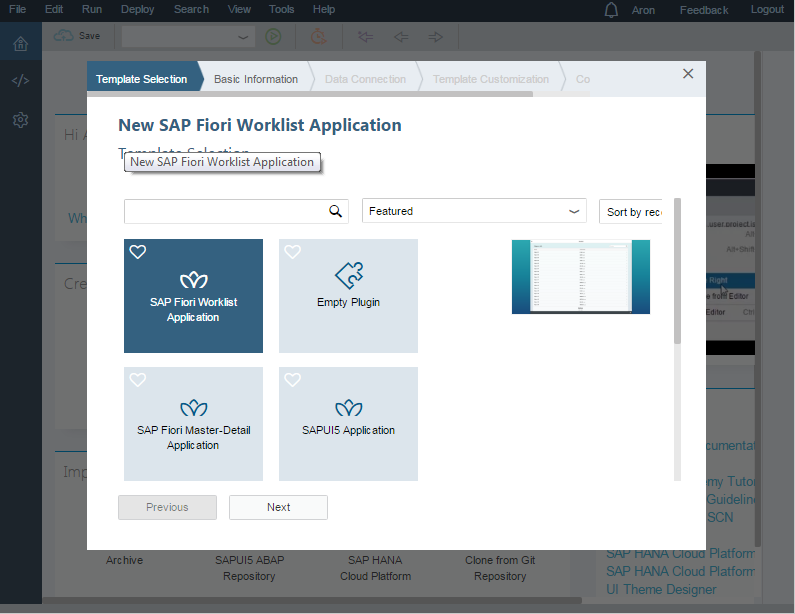Click the worklist template preview thumbnail
Image resolution: width=795 pixels, height=614 pixels.
click(x=581, y=277)
